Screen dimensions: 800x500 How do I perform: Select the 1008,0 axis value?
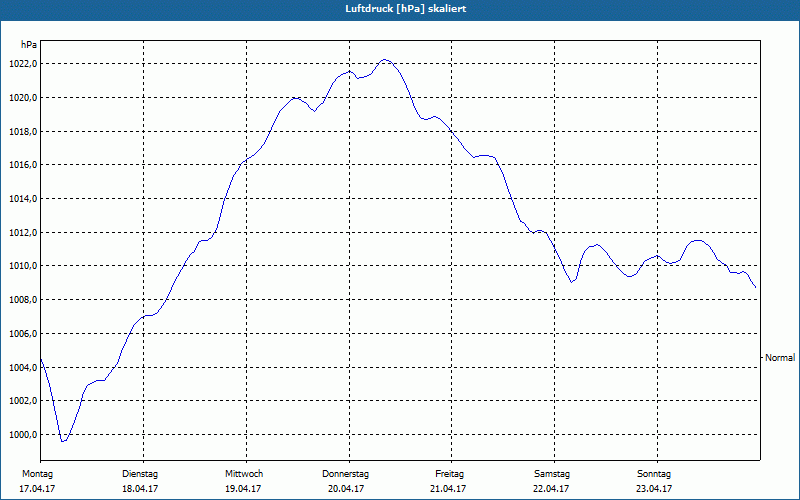point(23,299)
